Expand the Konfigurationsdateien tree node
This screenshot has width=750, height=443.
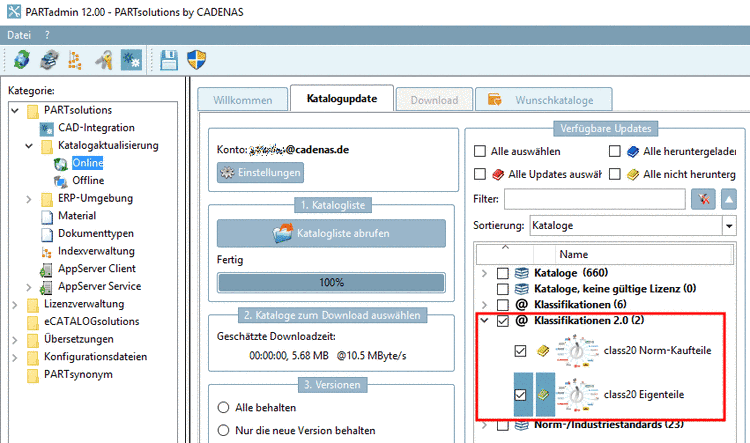(15, 357)
